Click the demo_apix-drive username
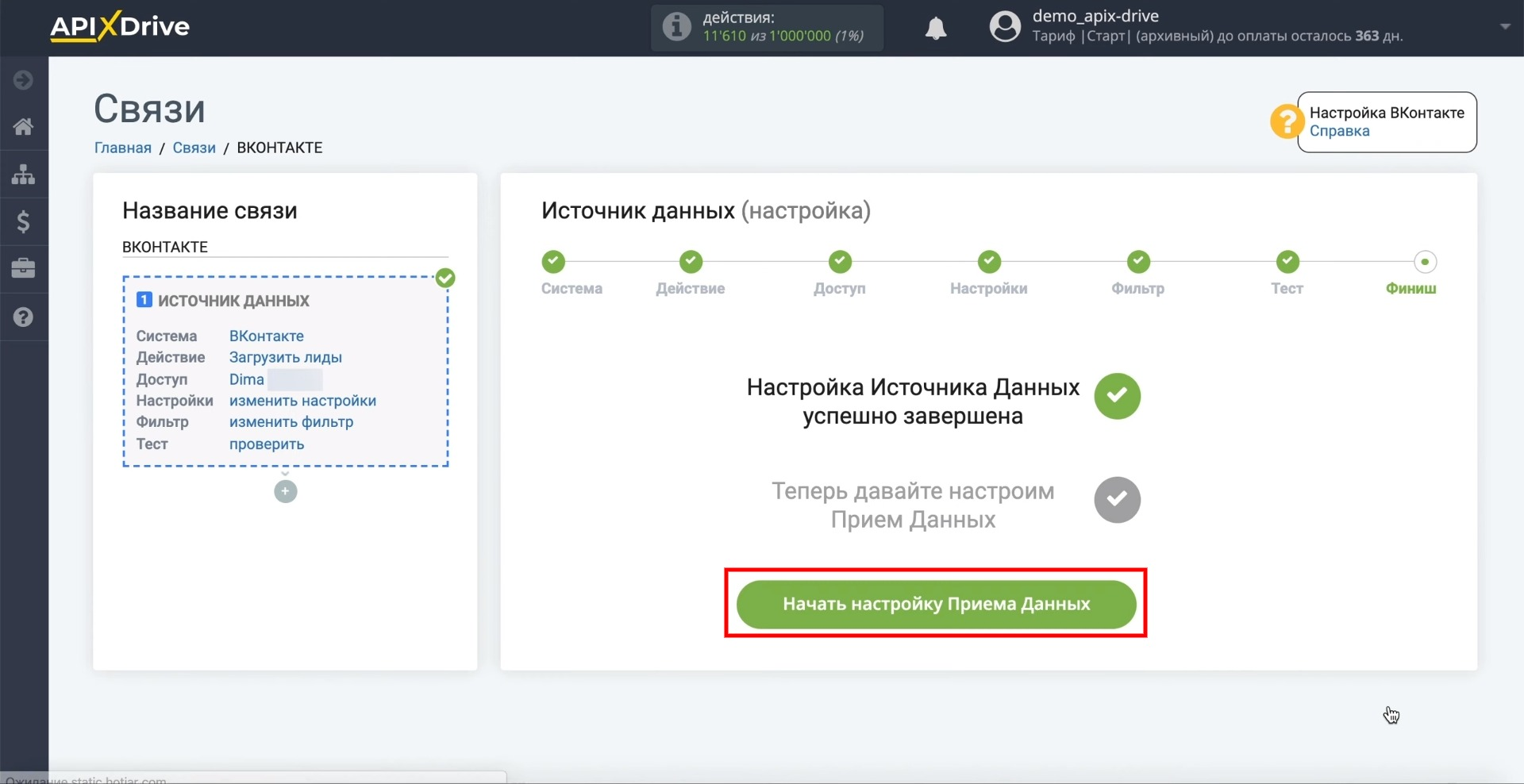 click(x=1095, y=16)
